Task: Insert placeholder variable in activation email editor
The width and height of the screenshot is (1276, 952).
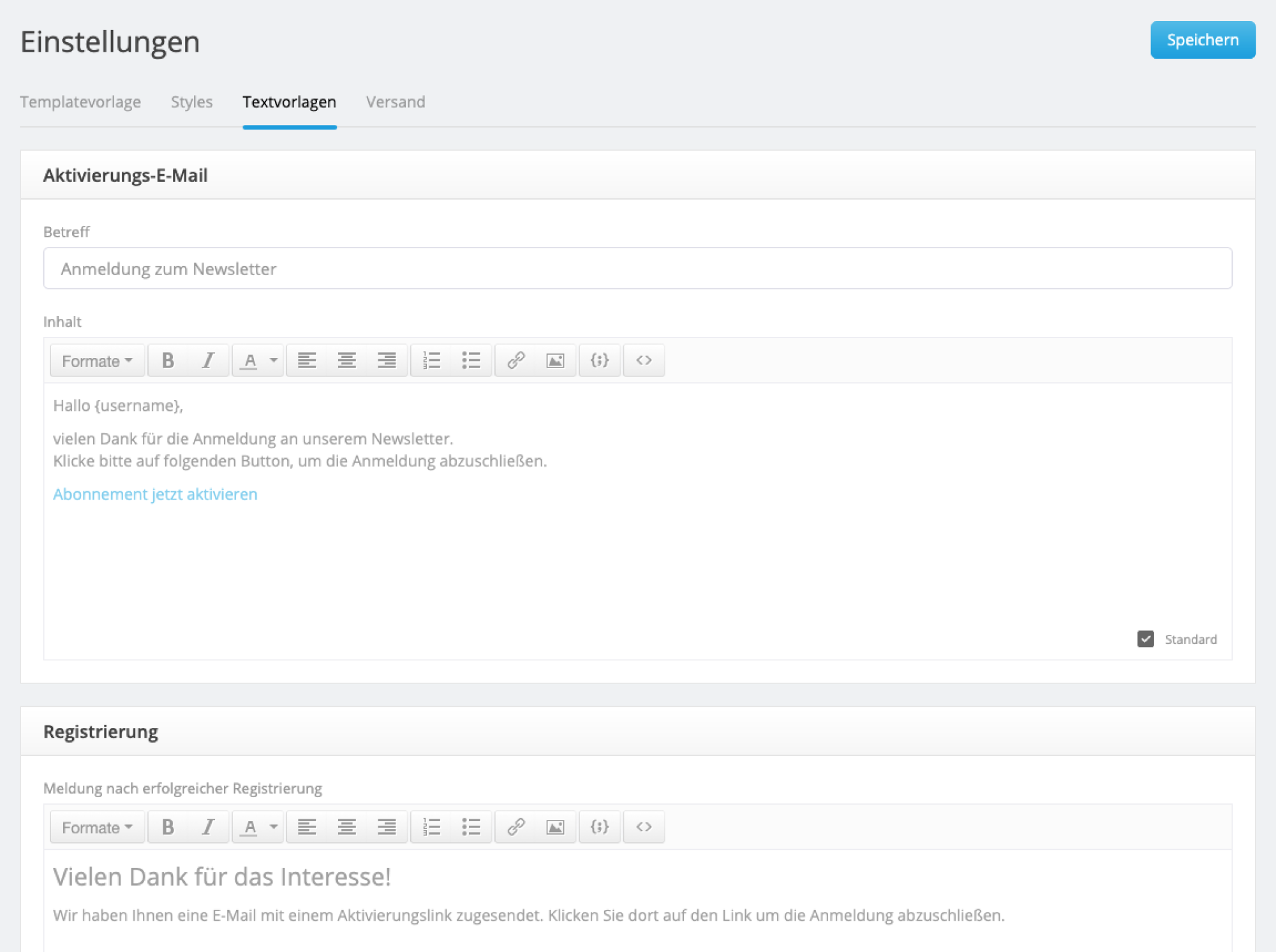Action: [599, 361]
